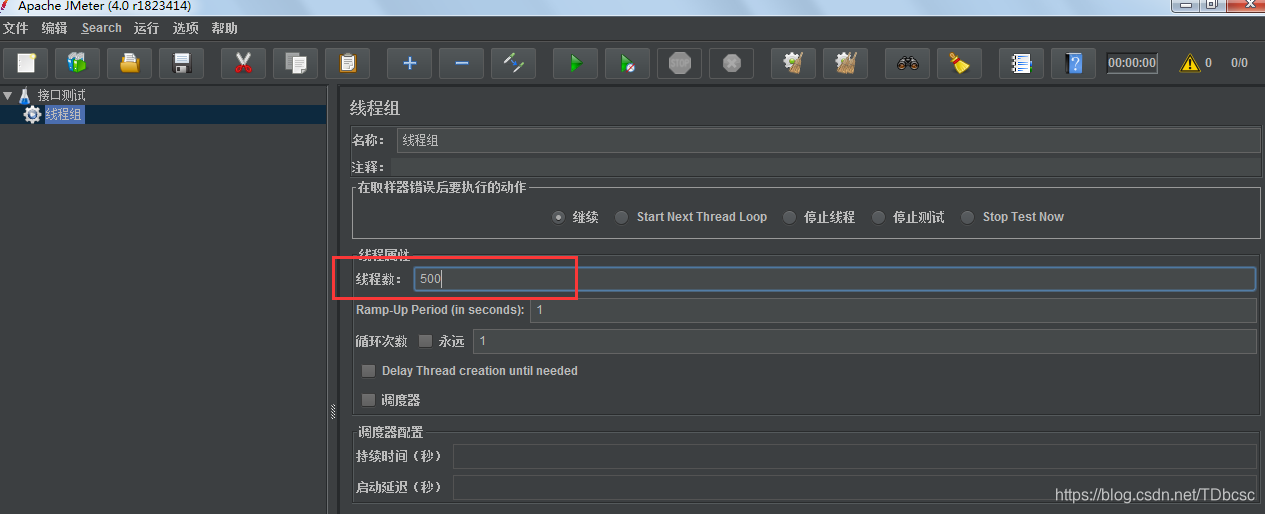Select the 线程组 node in the tree
The width and height of the screenshot is (1265, 514).
click(x=64, y=115)
